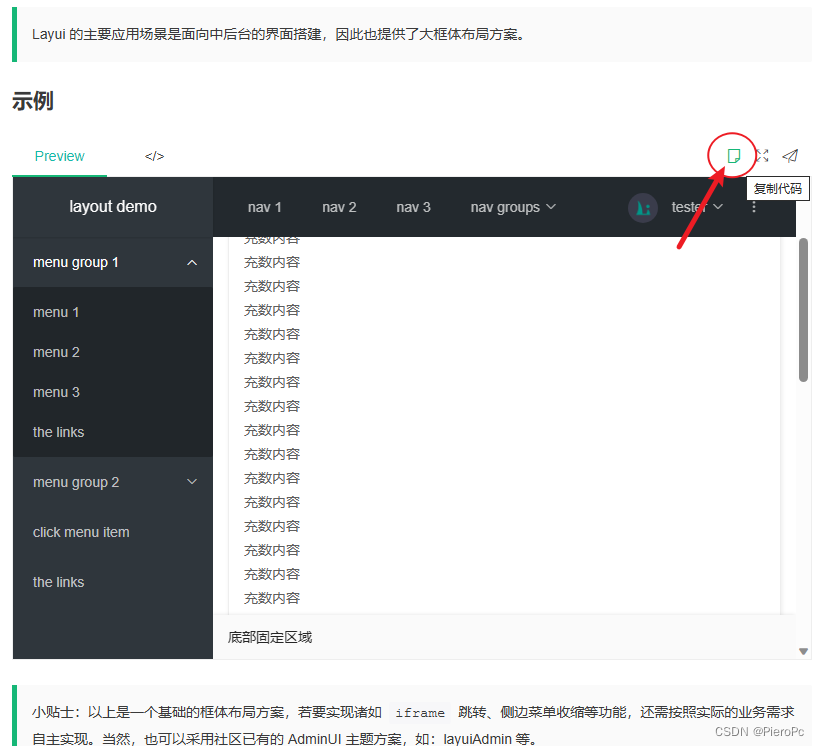Click the scrollbar down arrow
The width and height of the screenshot is (819, 746).
coord(803,651)
